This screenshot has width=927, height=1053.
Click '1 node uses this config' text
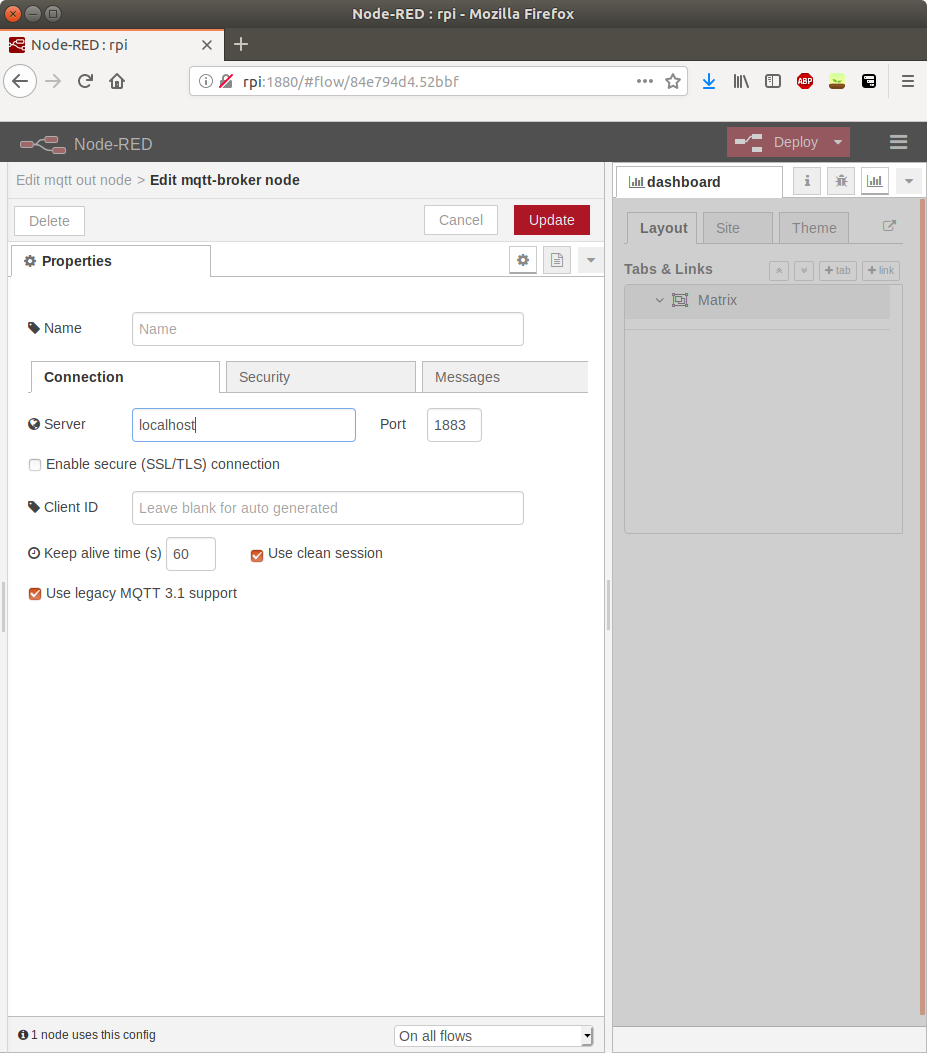click(x=93, y=1035)
